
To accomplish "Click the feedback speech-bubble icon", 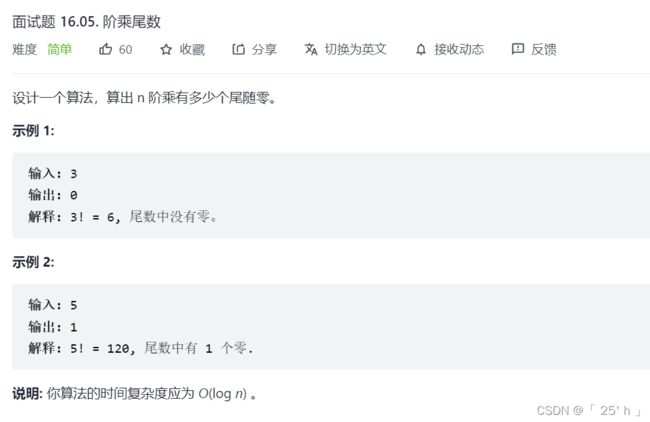I will point(518,49).
